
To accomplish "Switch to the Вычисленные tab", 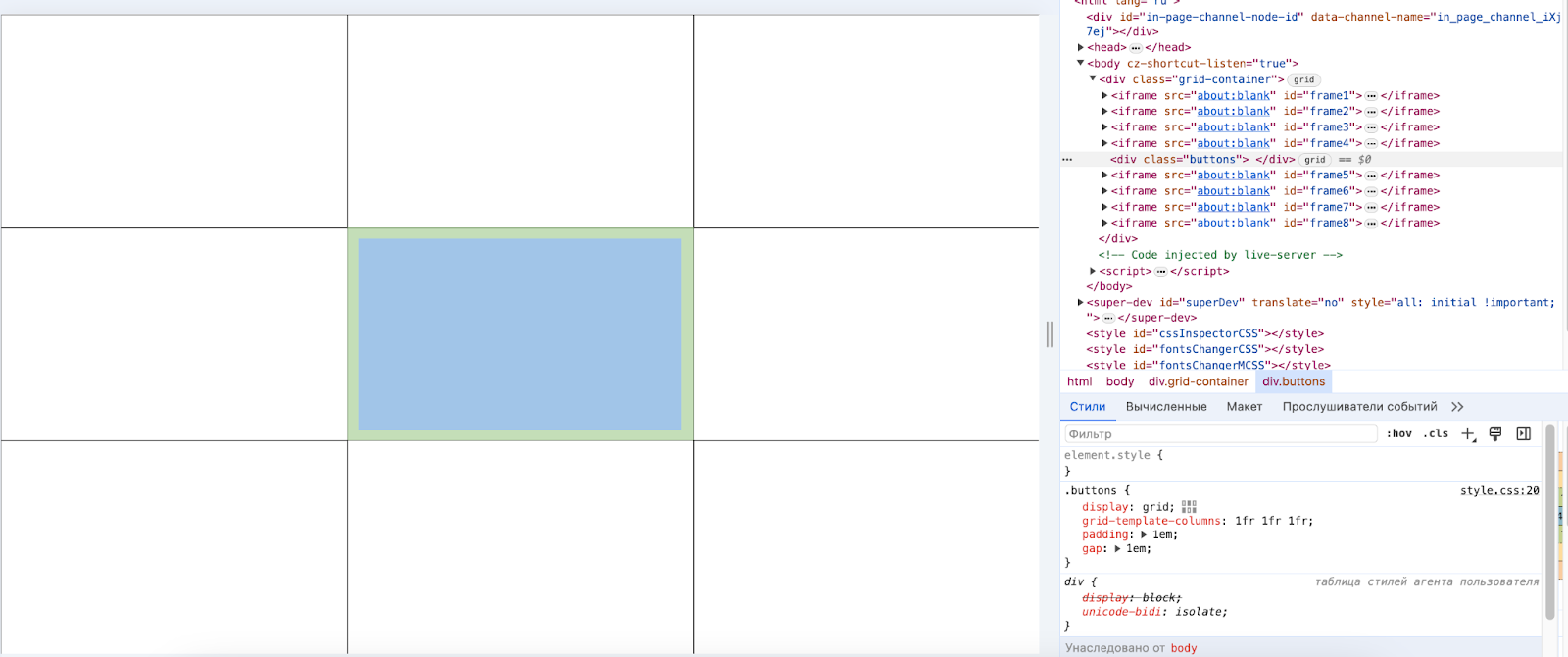I will (1165, 407).
